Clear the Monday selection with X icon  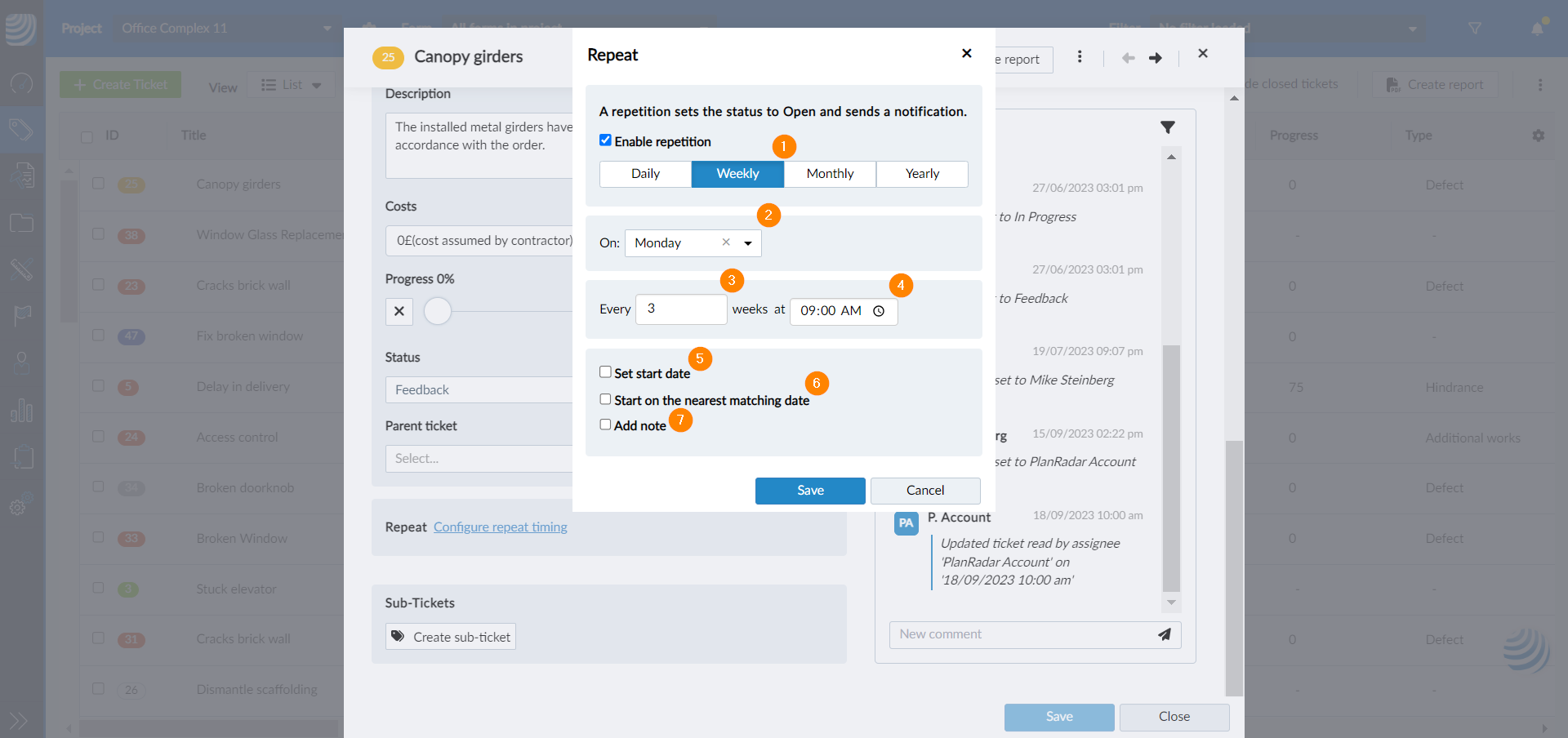pyautogui.click(x=726, y=242)
